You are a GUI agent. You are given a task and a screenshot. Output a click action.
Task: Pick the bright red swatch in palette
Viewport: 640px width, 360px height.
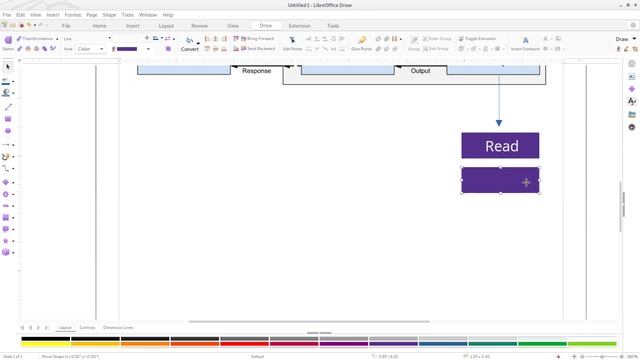click(x=244, y=344)
